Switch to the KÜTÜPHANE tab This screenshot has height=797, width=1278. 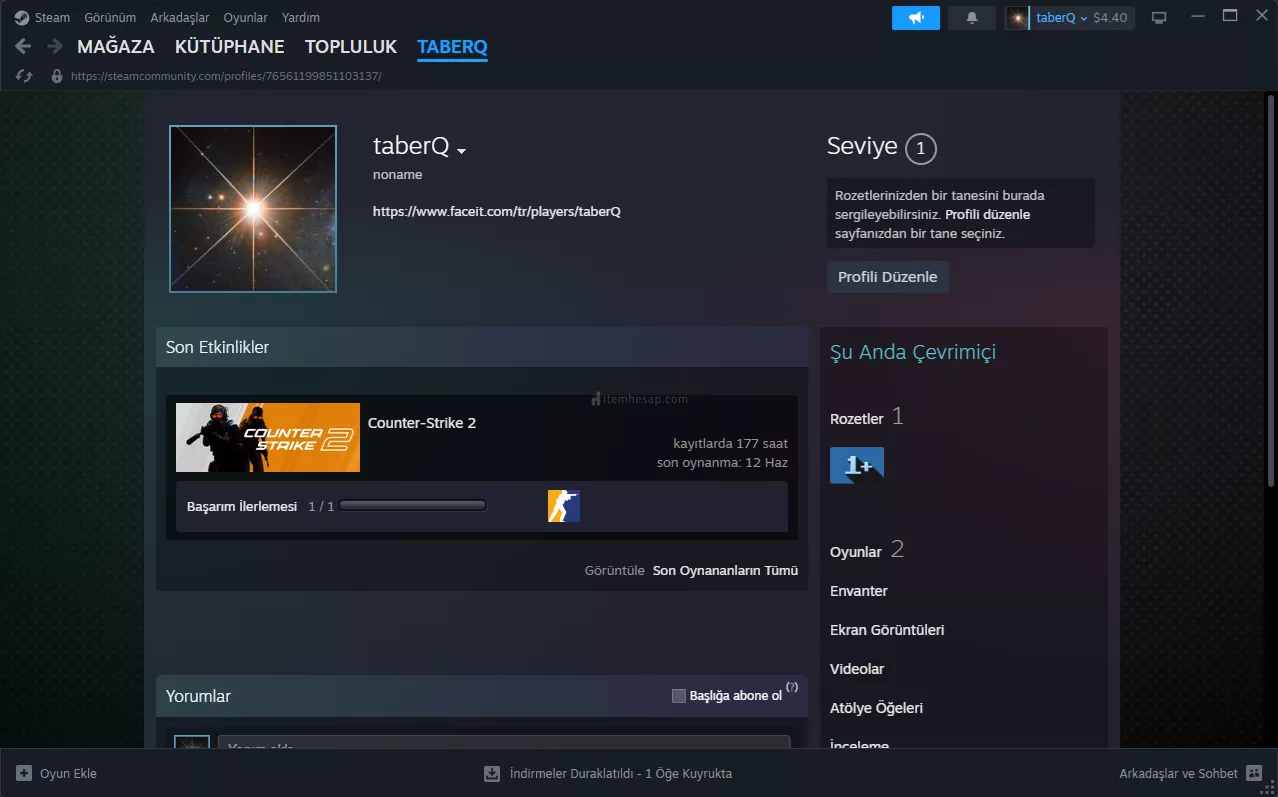coord(229,47)
